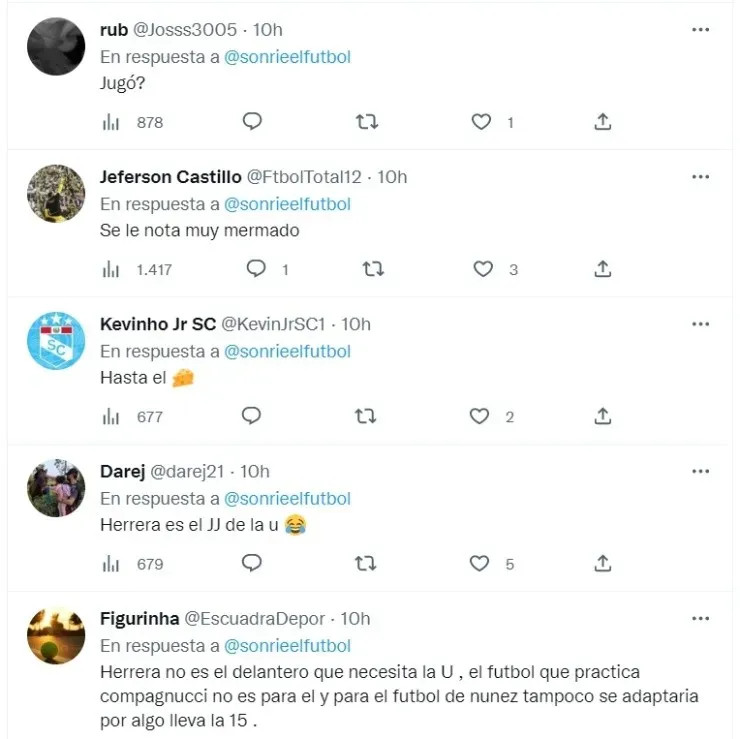Open @sonrieelfutbol mention in Figurinha's reply

click(287, 646)
